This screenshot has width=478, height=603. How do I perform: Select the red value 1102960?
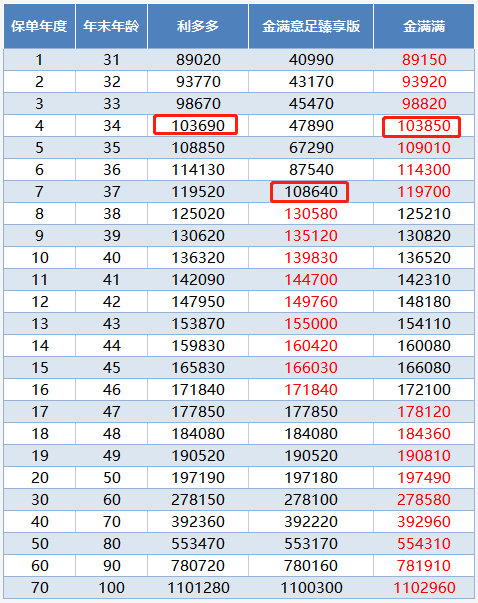(424, 588)
